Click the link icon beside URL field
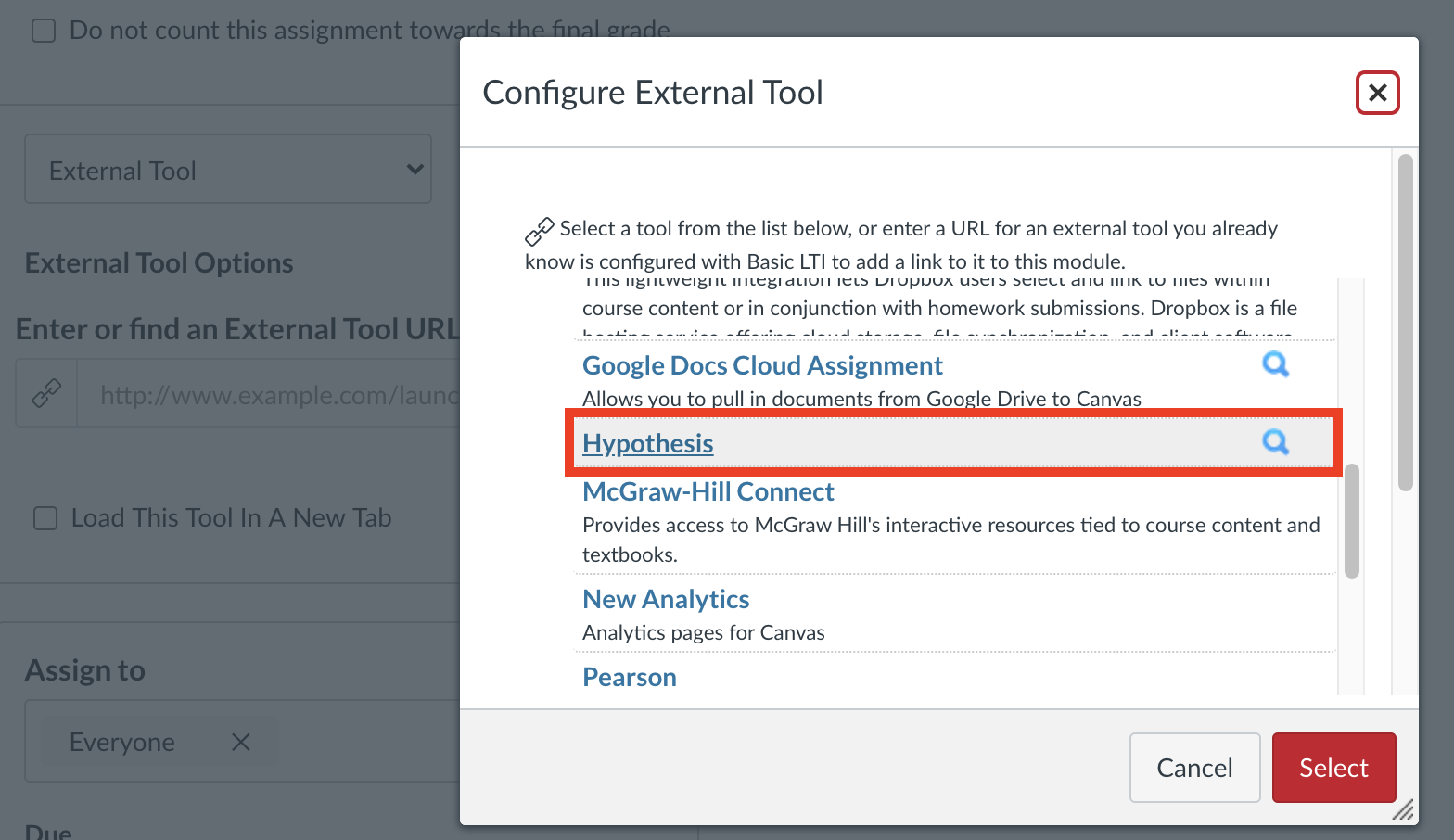 (x=46, y=394)
